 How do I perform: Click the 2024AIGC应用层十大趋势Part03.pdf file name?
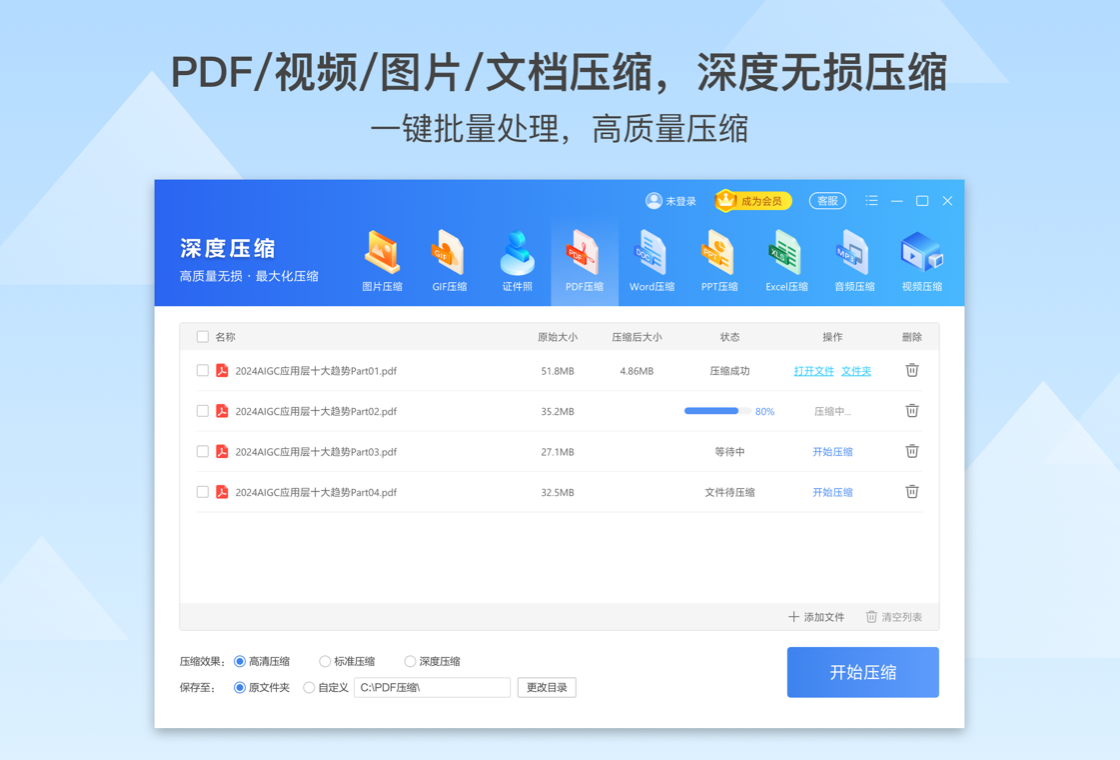point(316,451)
